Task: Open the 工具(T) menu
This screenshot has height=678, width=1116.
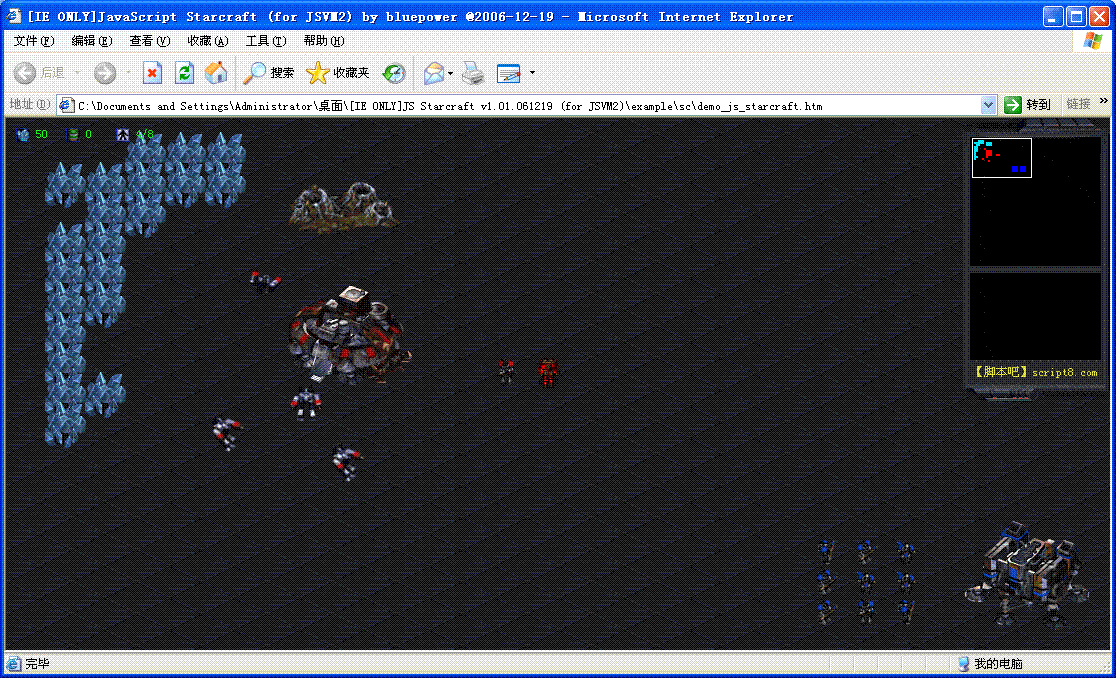Action: click(265, 41)
